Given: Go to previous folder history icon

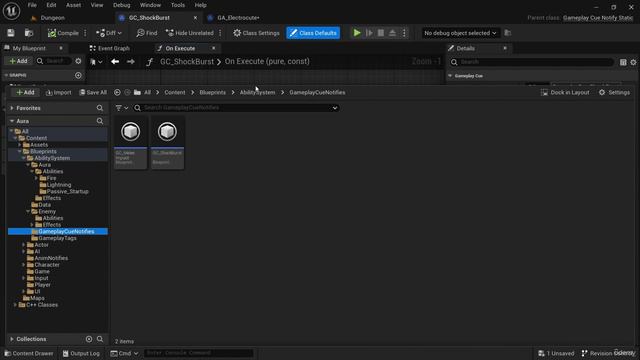Looking at the screenshot, I should pos(117,93).
